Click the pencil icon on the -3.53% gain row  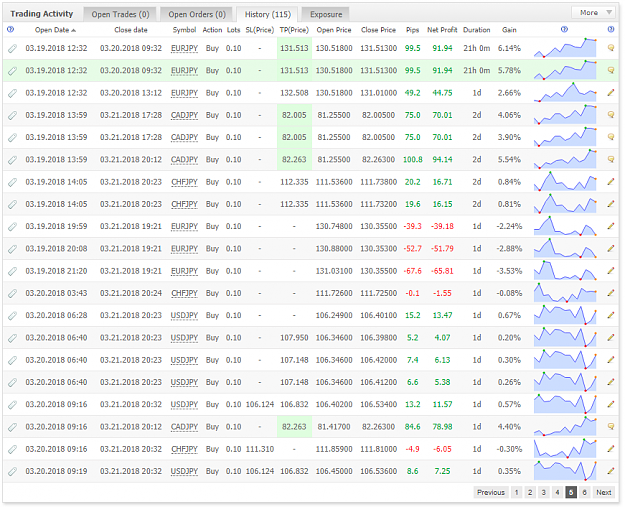click(611, 271)
